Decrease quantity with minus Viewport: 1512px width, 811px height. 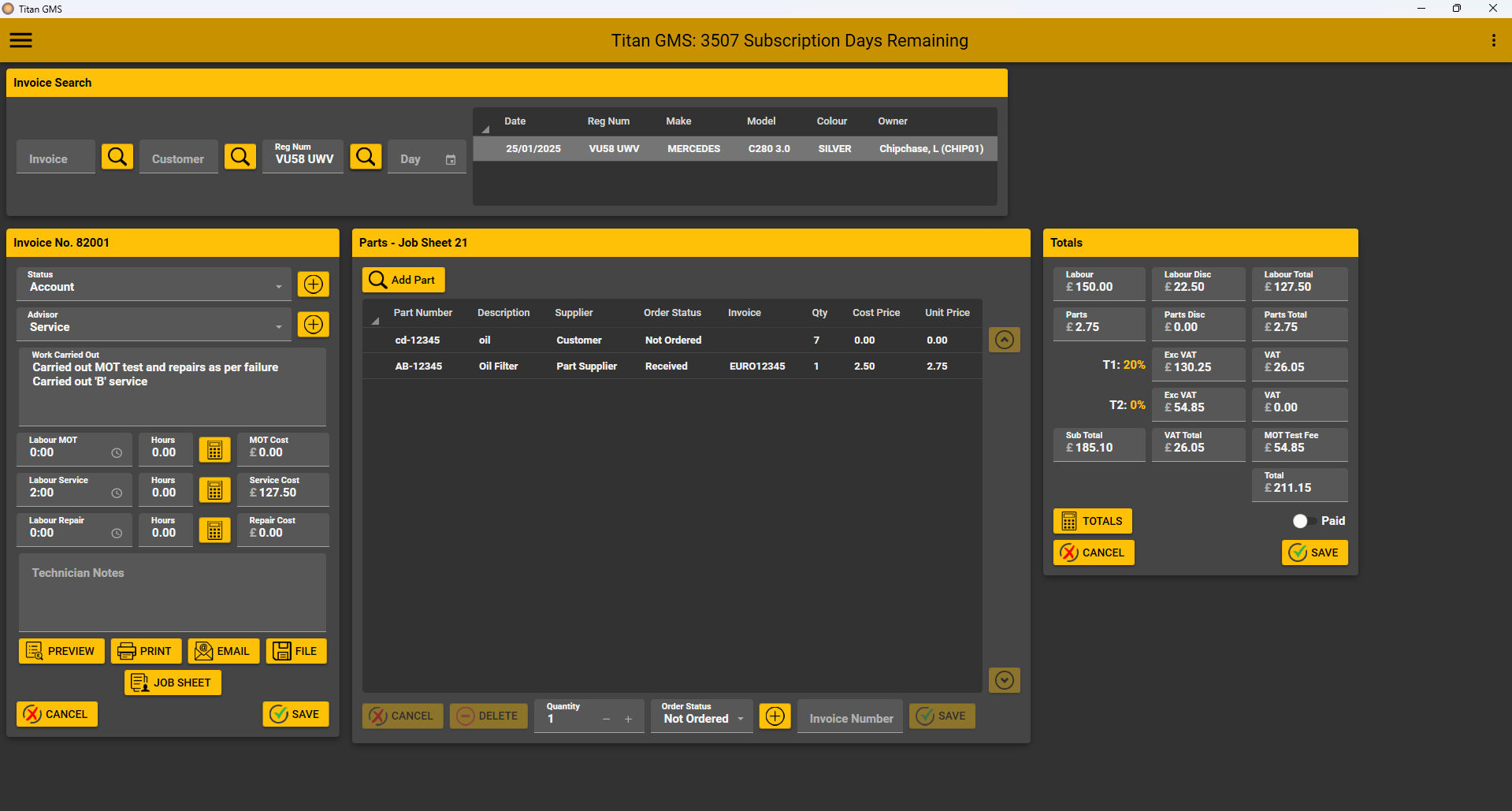[606, 719]
